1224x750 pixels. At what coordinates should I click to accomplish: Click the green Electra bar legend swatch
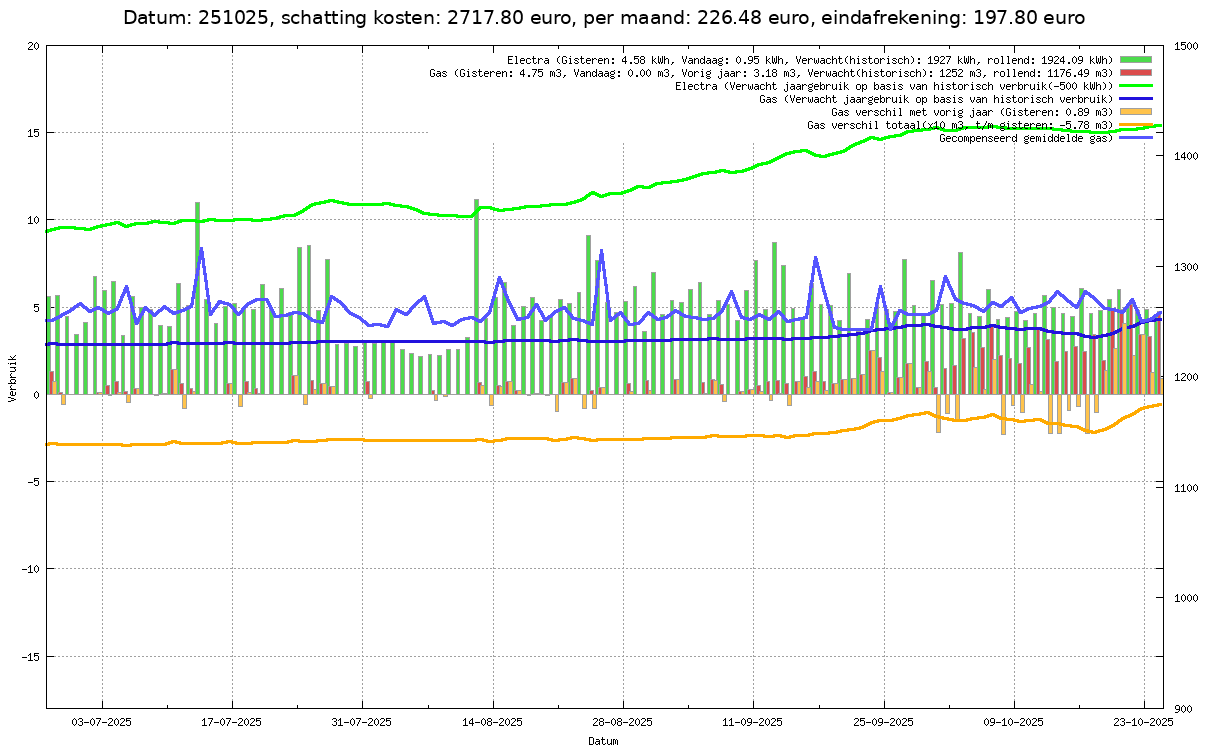click(x=1136, y=60)
